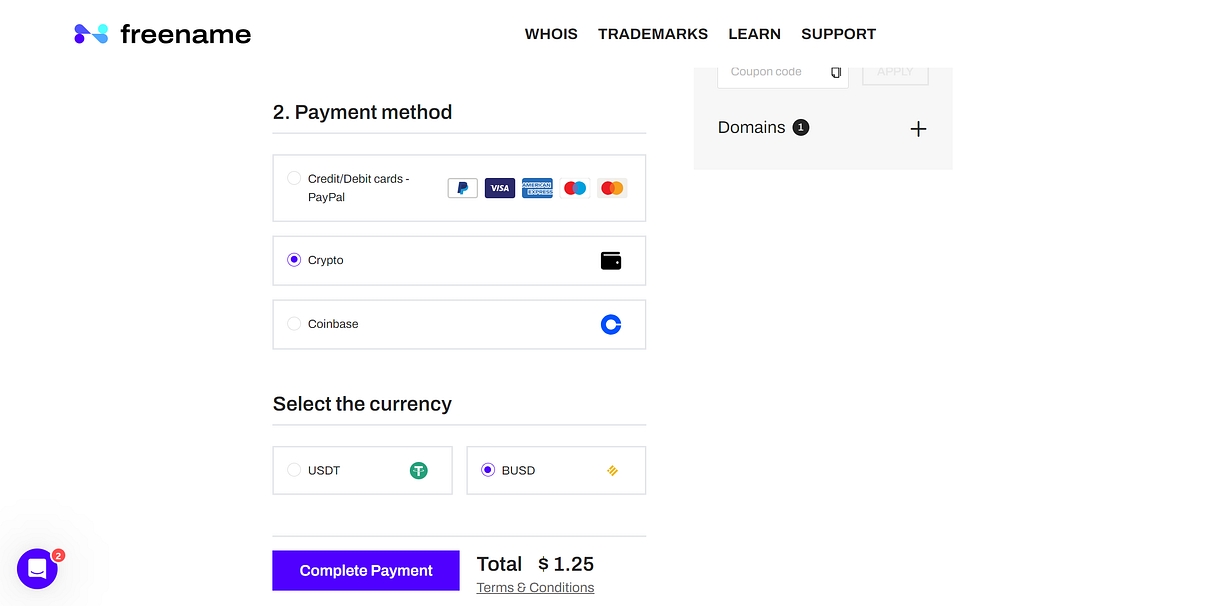Image resolution: width=1225 pixels, height=606 pixels.
Task: Click the Mastercard icon
Action: point(612,188)
